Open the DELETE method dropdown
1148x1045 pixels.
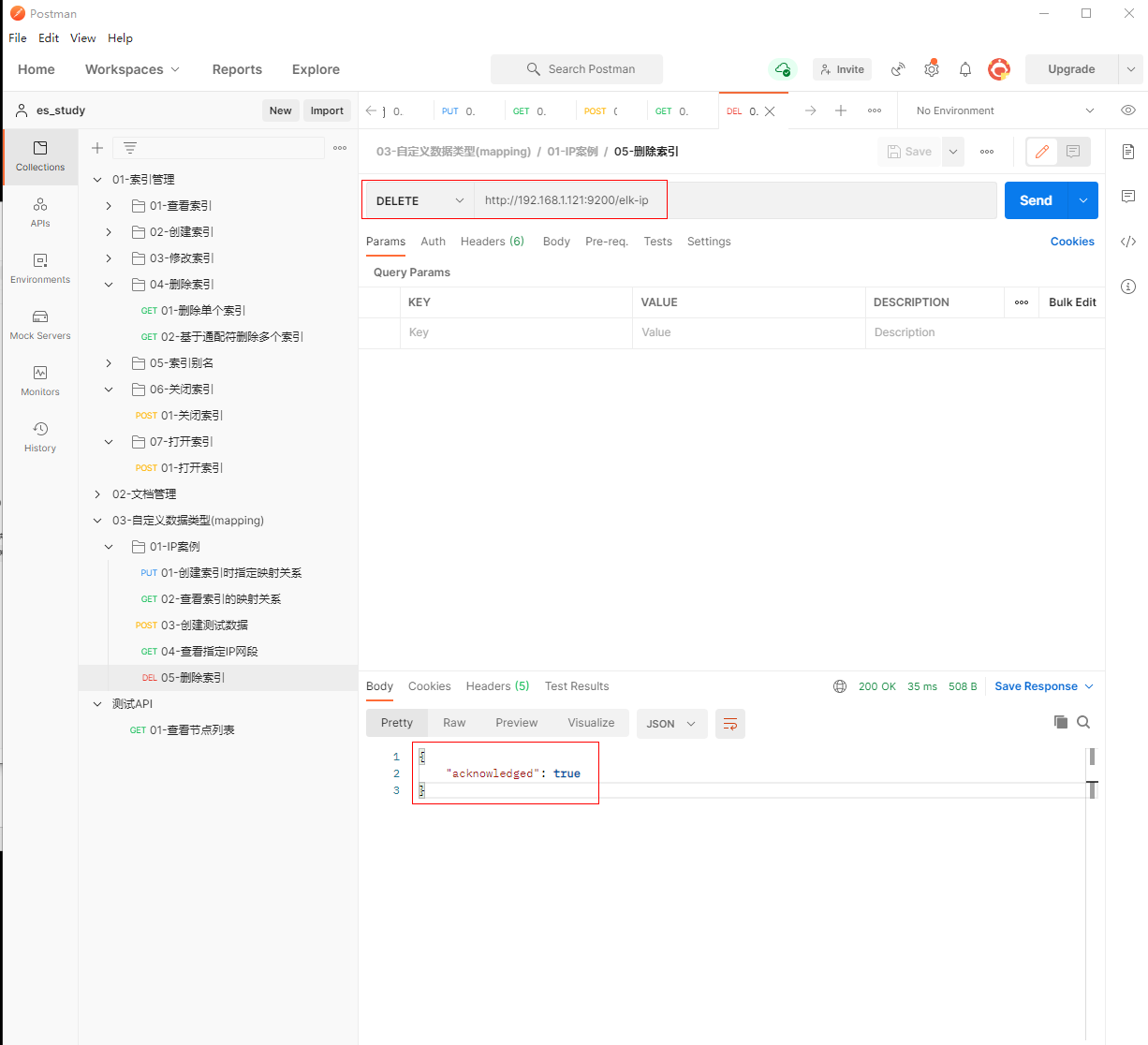(419, 200)
